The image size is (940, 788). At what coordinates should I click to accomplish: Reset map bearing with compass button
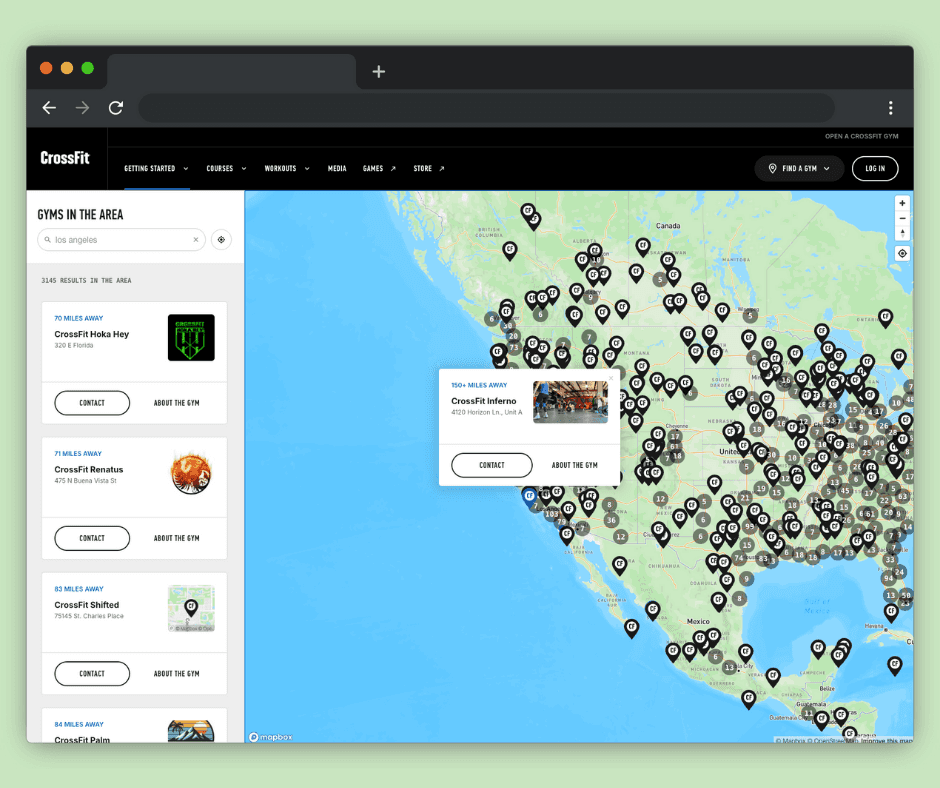coord(902,233)
